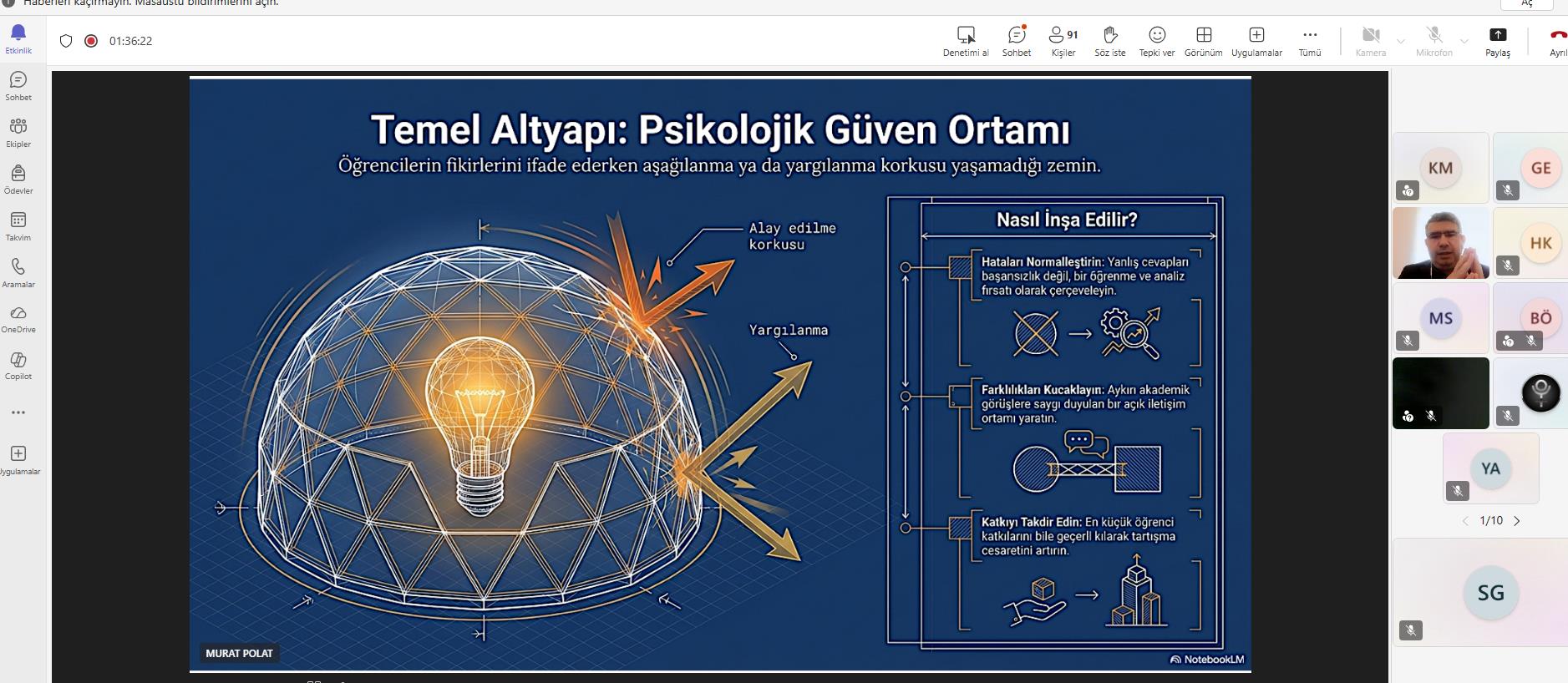Raise hand with Söz iste
1568x683 pixels.
click(x=1109, y=40)
